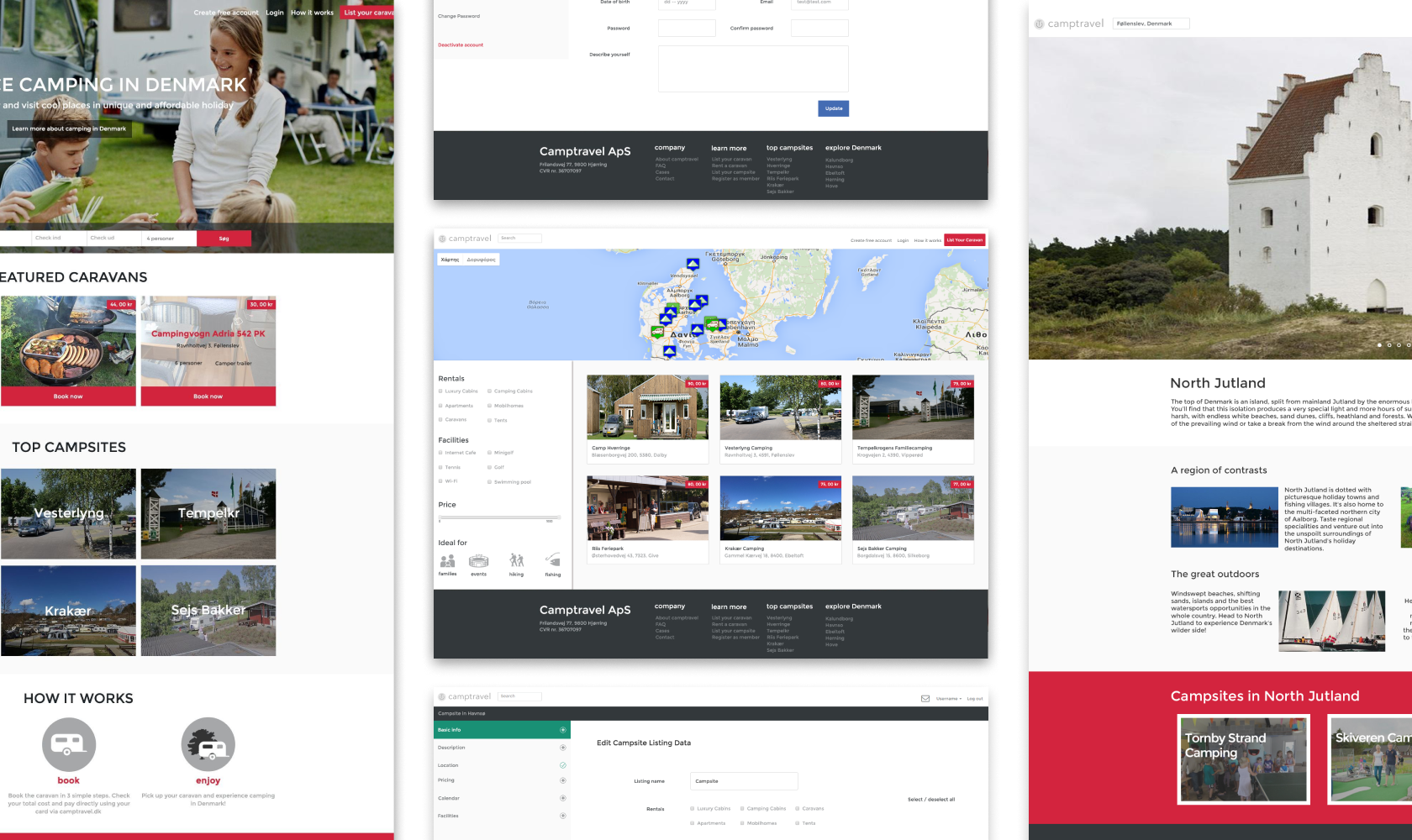Open the Username dropdown menu
Screen dimensions: 1412x840
pyautogui.click(x=947, y=698)
